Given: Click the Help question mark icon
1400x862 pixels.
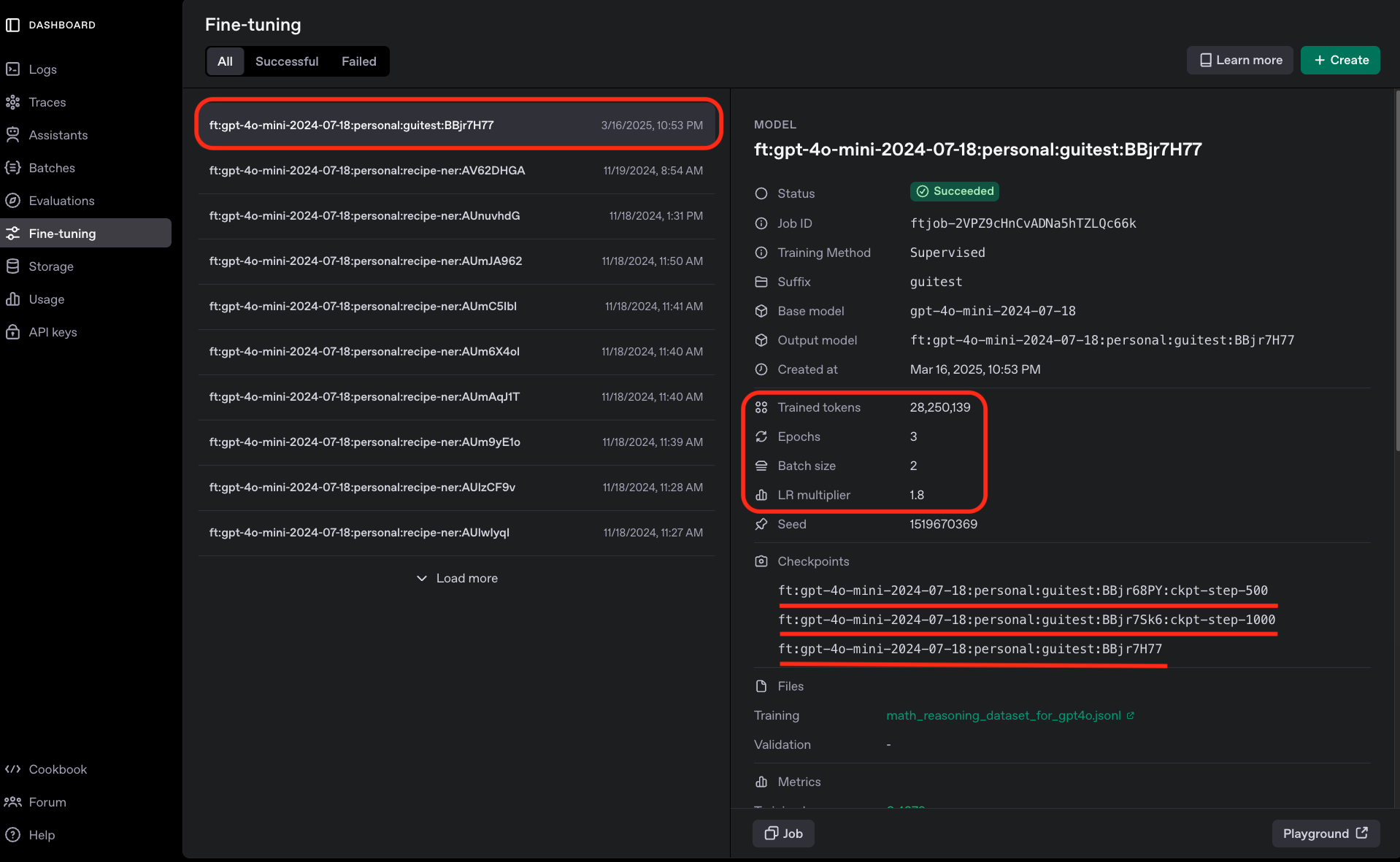Looking at the screenshot, I should point(12,835).
